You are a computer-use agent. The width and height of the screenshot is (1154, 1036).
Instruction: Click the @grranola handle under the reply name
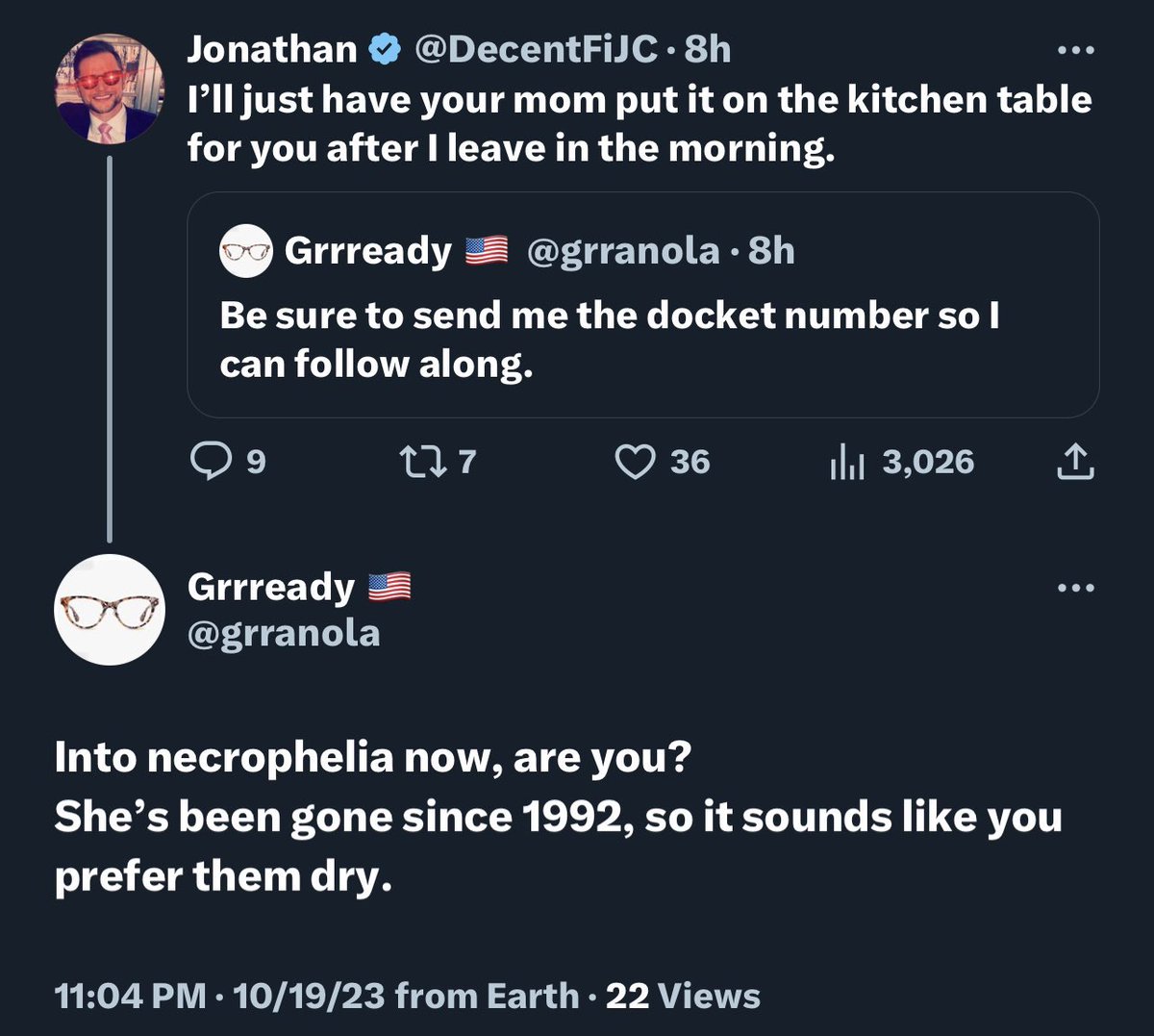point(284,634)
